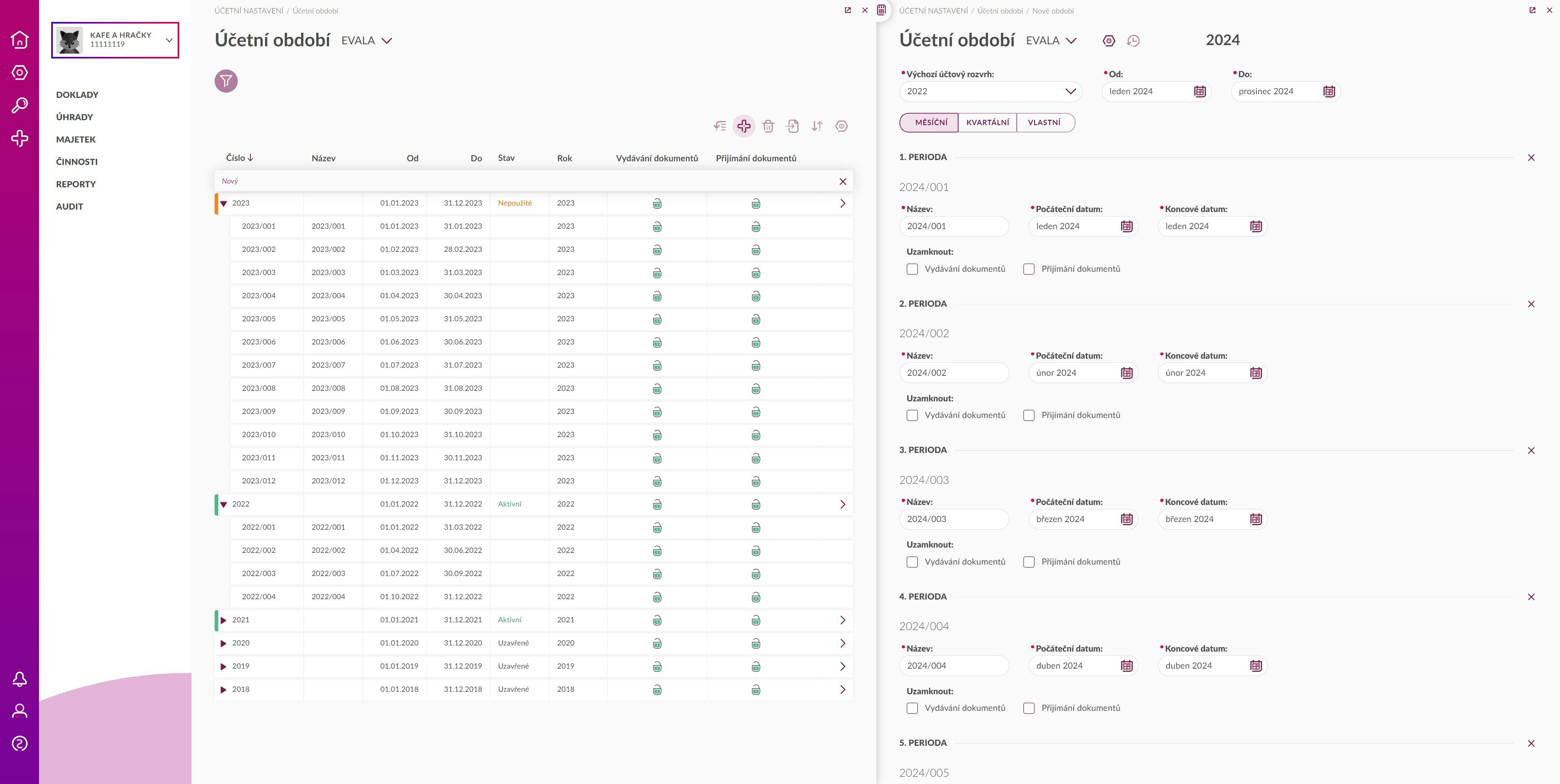Edit the Název field containing 2024/001
Image resolution: width=1560 pixels, height=784 pixels.
[954, 226]
